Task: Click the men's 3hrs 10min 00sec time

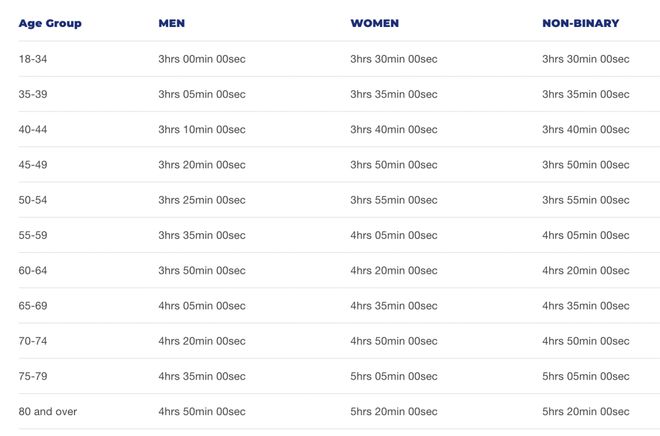Action: tap(202, 130)
